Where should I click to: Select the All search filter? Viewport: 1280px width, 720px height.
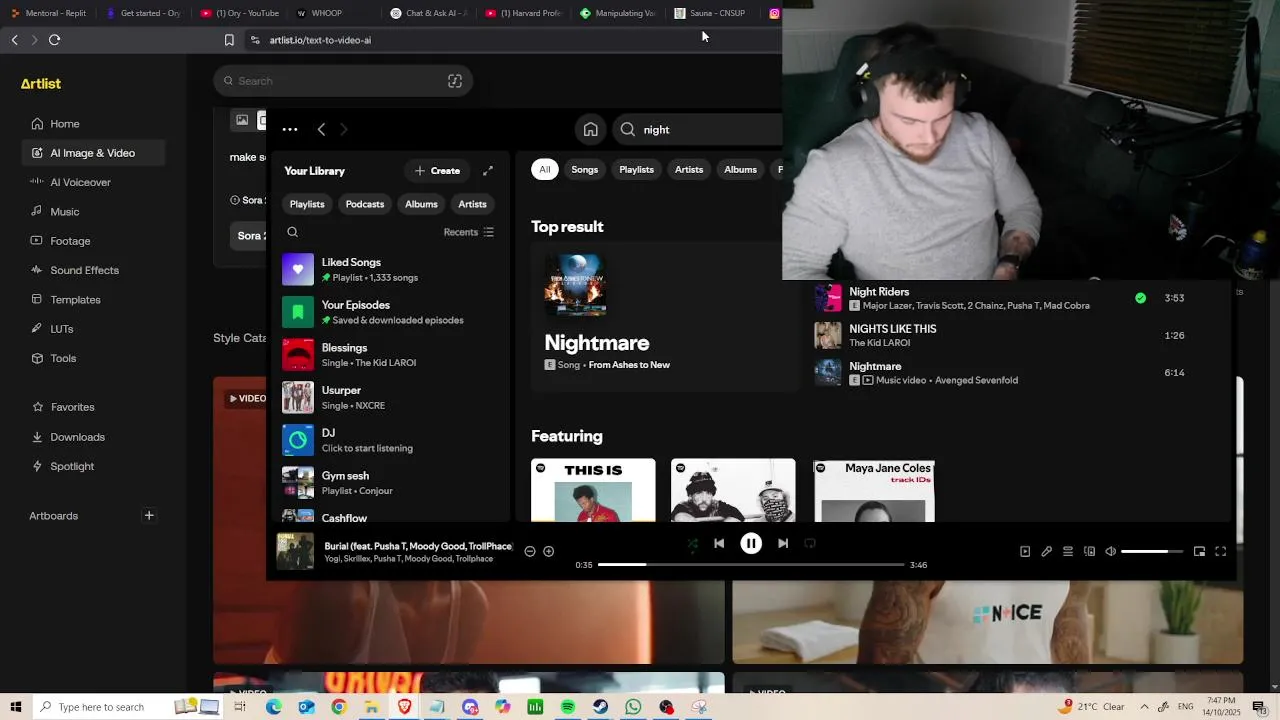(545, 170)
